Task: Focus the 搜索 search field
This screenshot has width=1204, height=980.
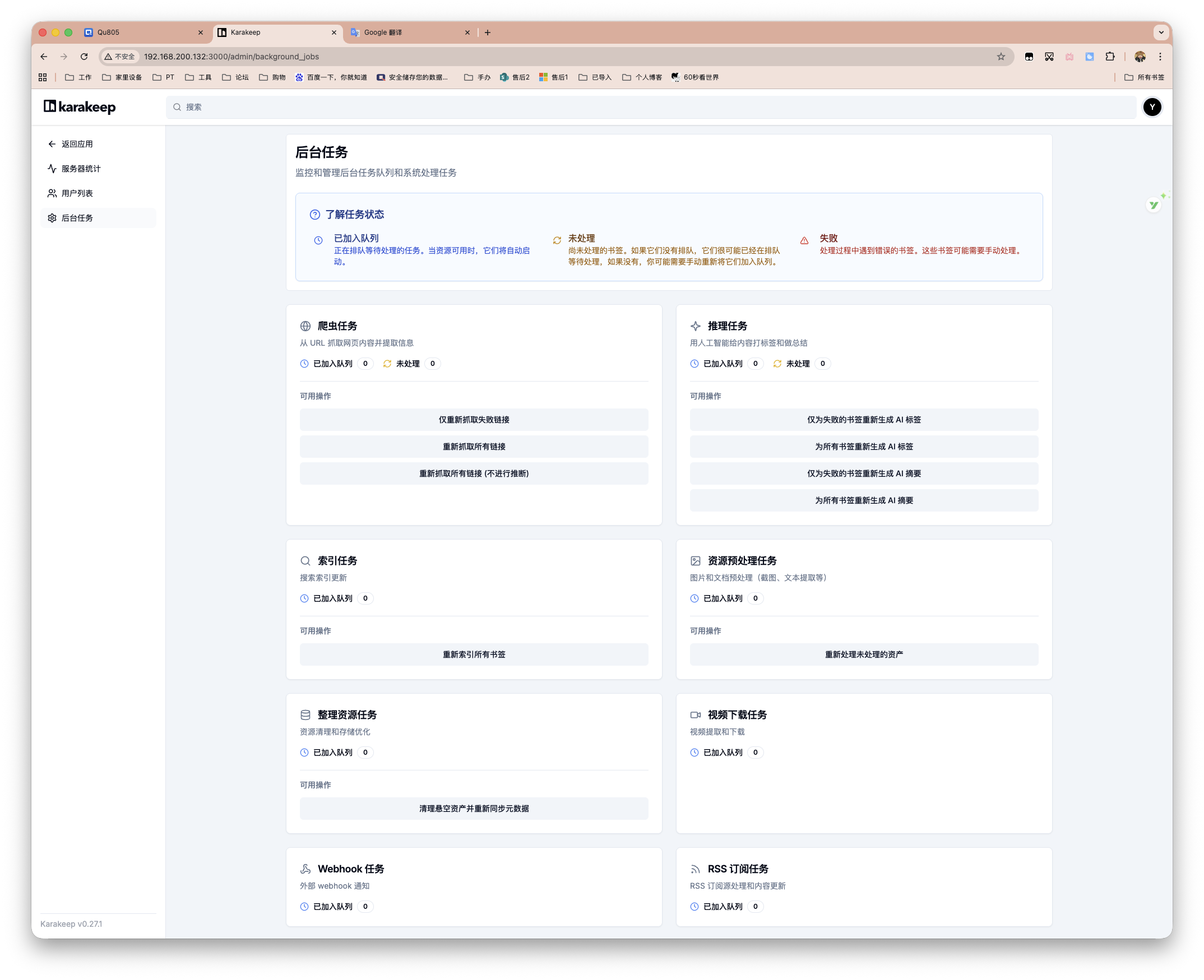Action: pyautogui.click(x=650, y=106)
